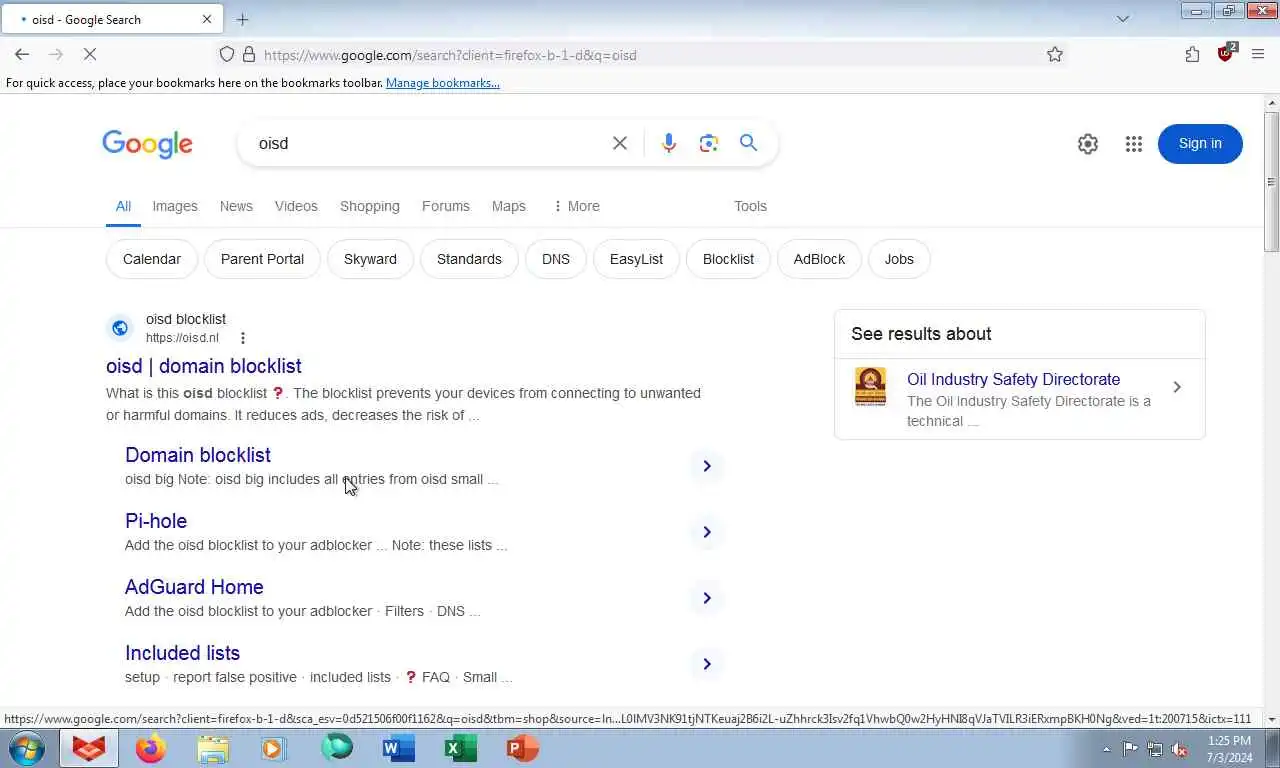The image size is (1280, 768).
Task: Go back with the browser back arrow
Action: (22, 55)
